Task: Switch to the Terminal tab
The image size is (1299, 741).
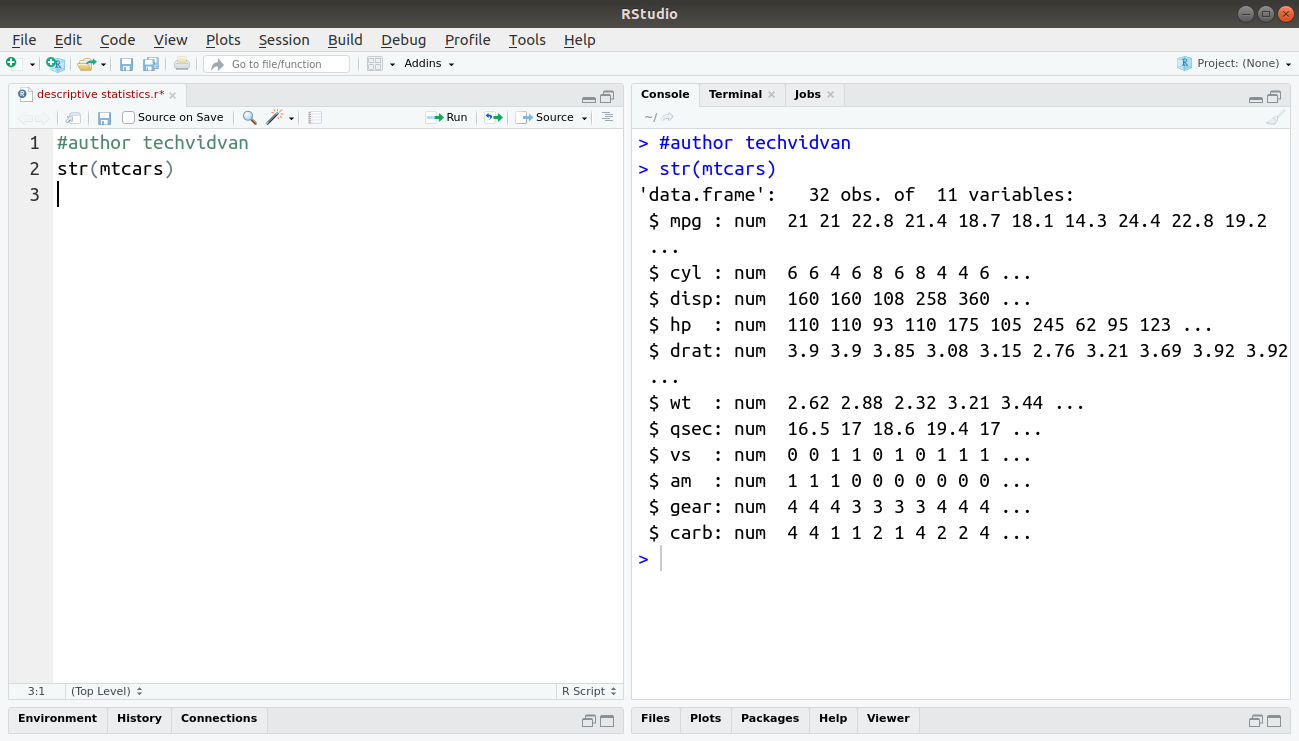Action: click(x=735, y=94)
